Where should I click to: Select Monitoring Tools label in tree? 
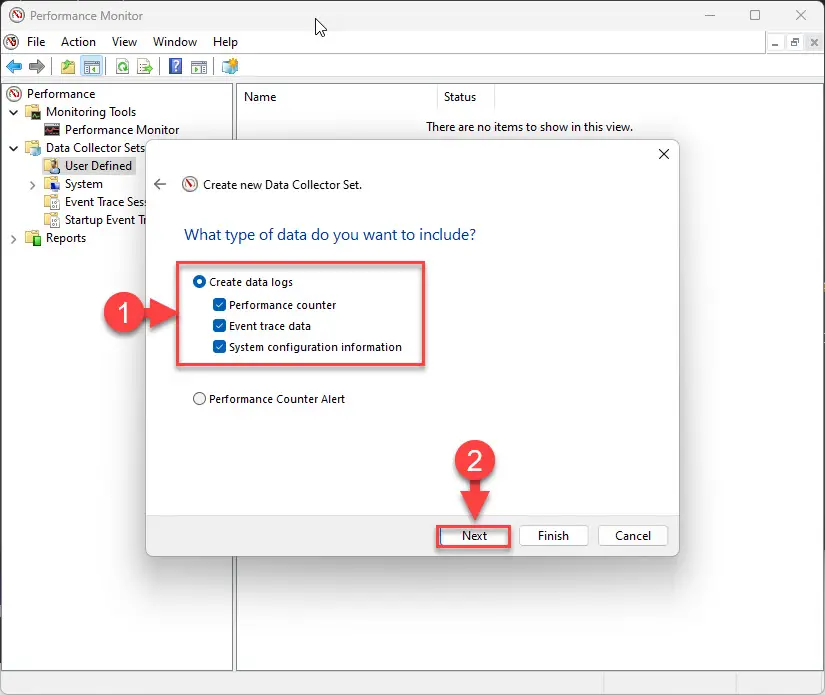[x=91, y=112]
